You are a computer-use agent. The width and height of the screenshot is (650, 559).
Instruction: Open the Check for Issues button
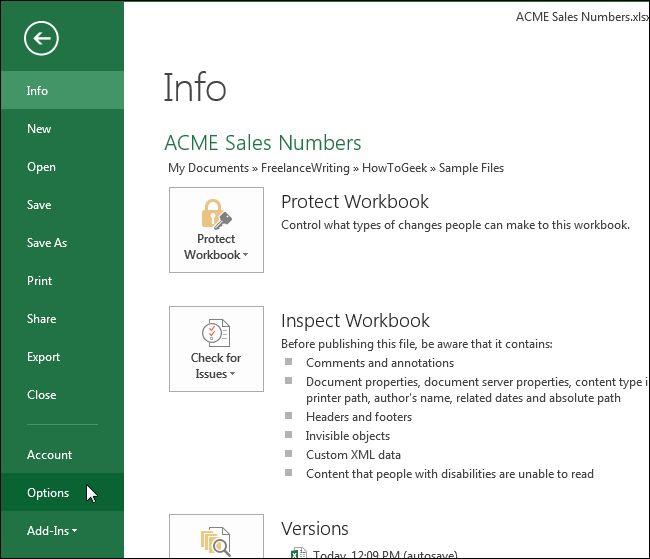[x=216, y=348]
